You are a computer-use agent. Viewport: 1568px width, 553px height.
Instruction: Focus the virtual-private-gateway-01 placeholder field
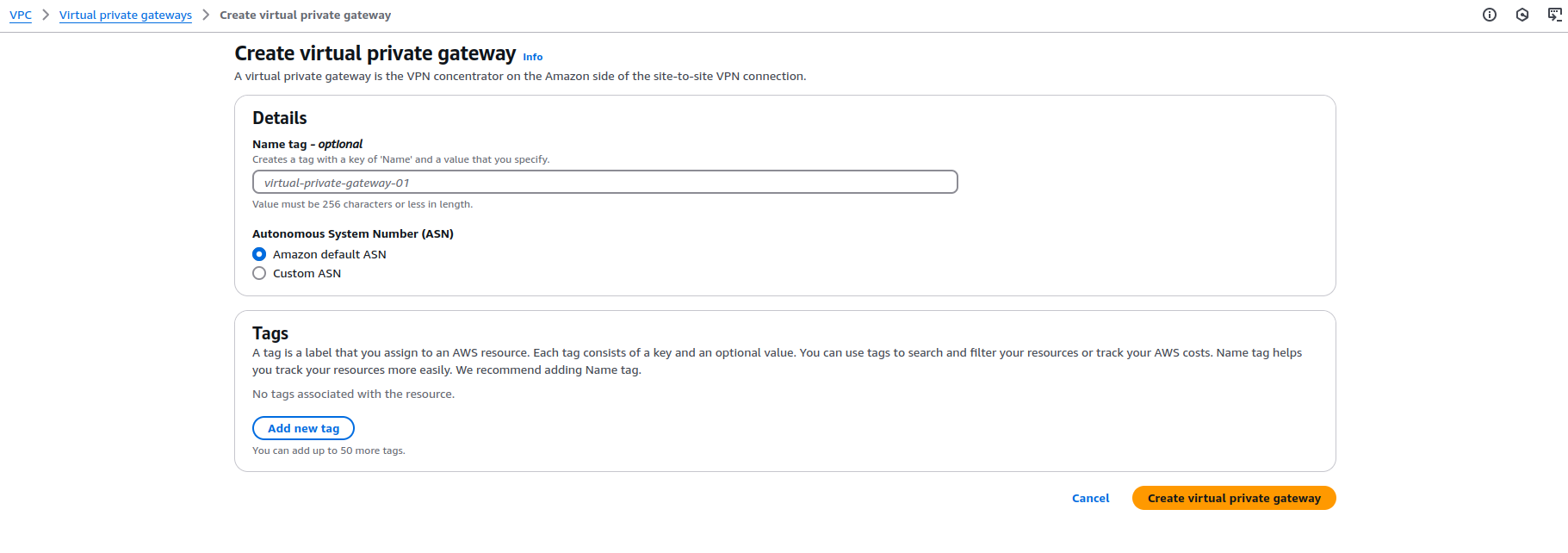pos(604,182)
